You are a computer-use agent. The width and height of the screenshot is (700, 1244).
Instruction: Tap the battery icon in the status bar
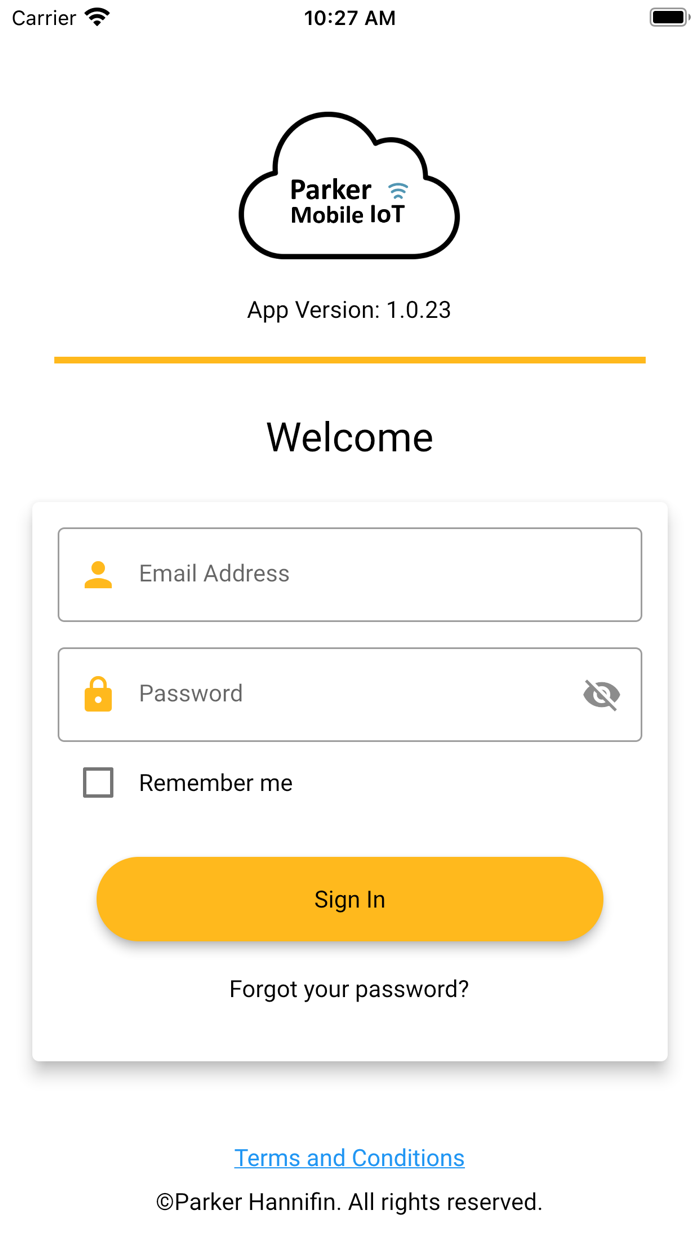click(669, 17)
